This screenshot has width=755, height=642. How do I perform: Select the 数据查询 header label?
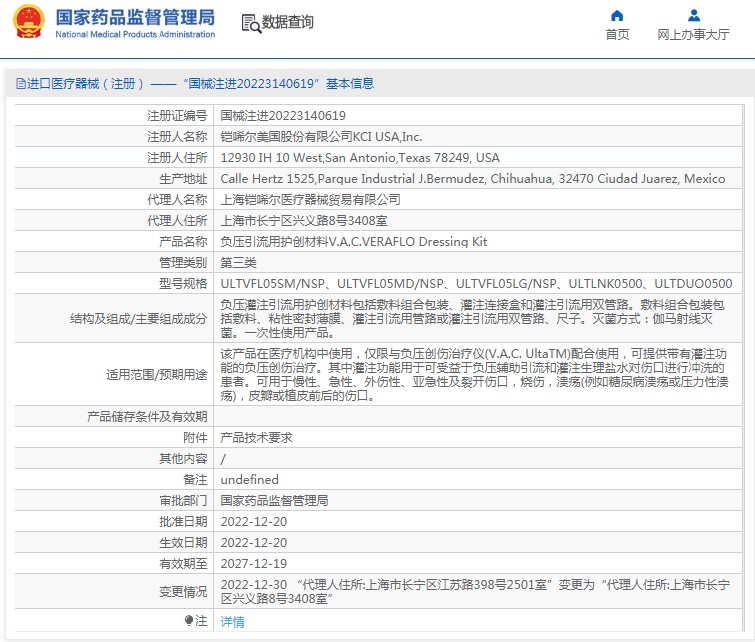point(287,22)
